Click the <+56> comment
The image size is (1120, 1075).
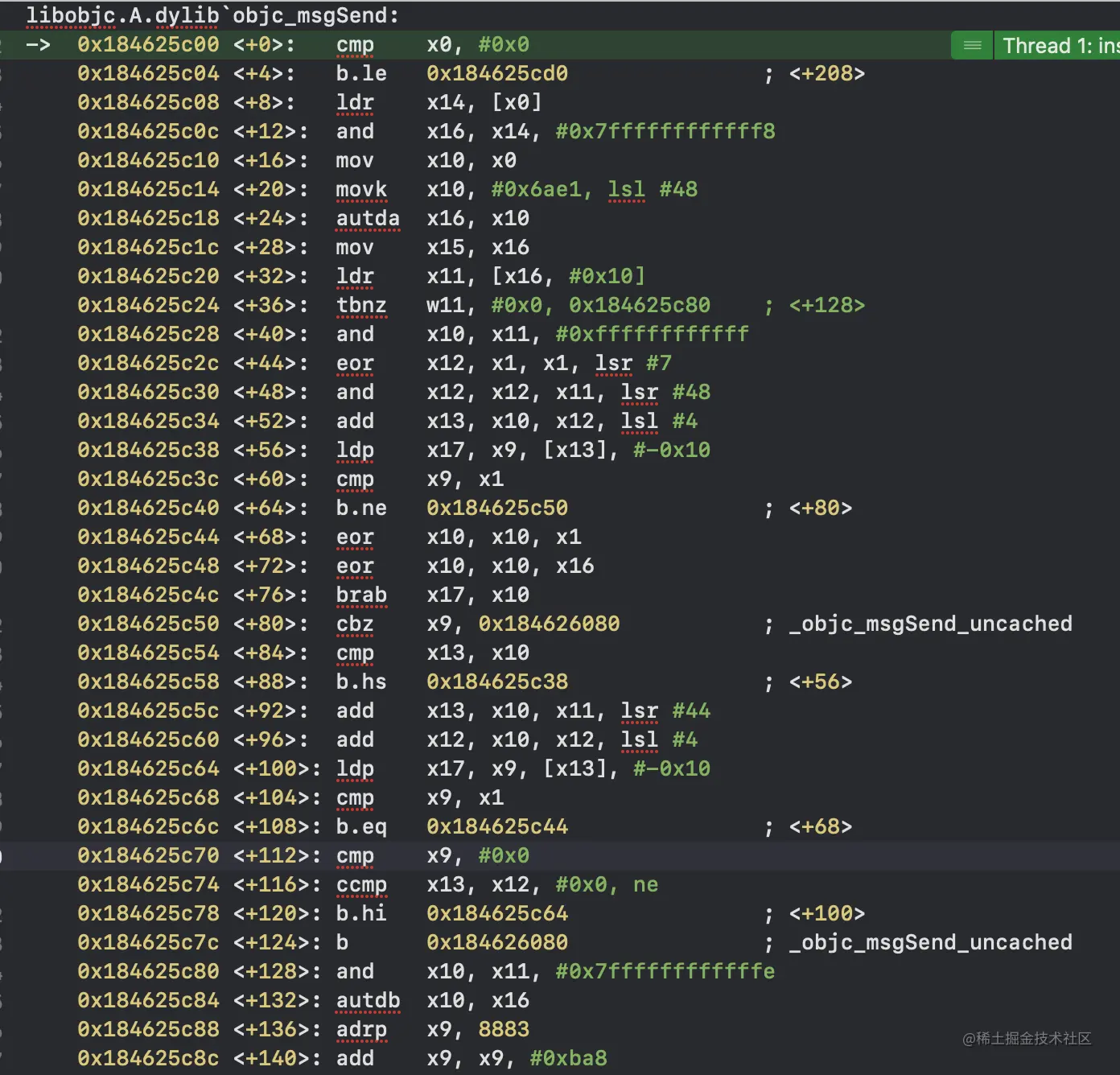tap(820, 682)
